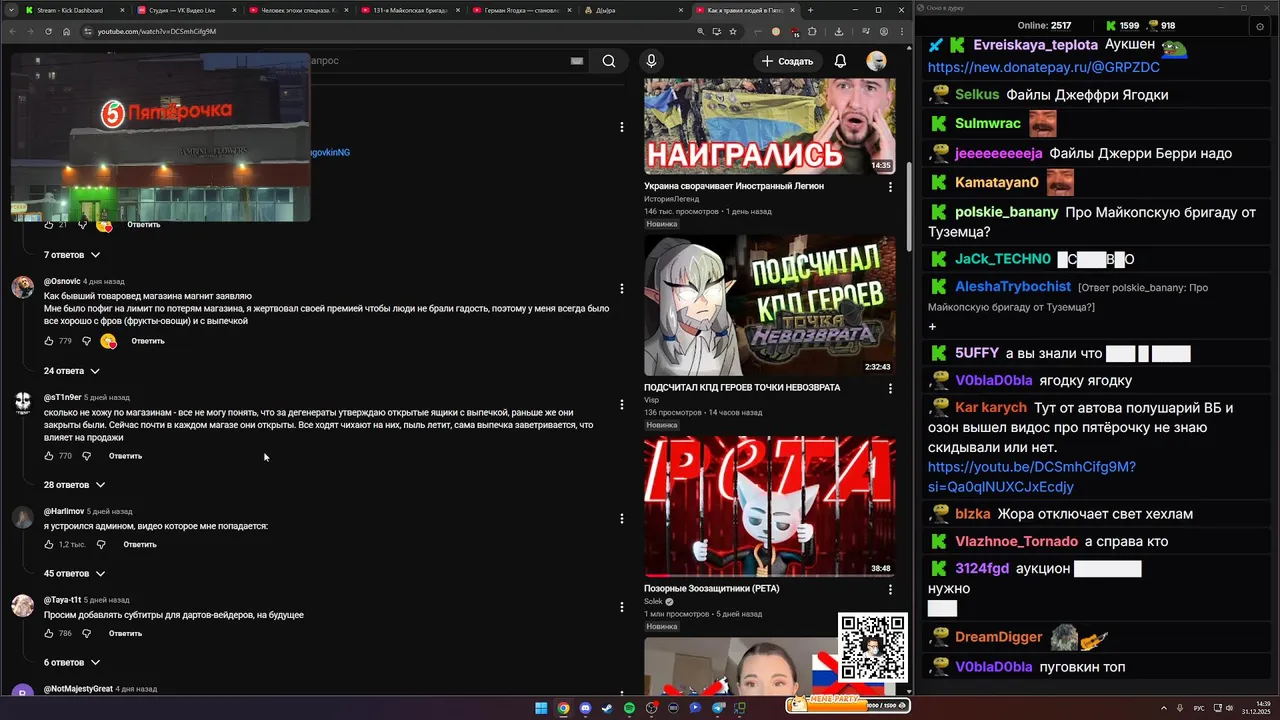
Task: Switch to '131-я Майкопская бригада' tab
Action: click(x=409, y=10)
